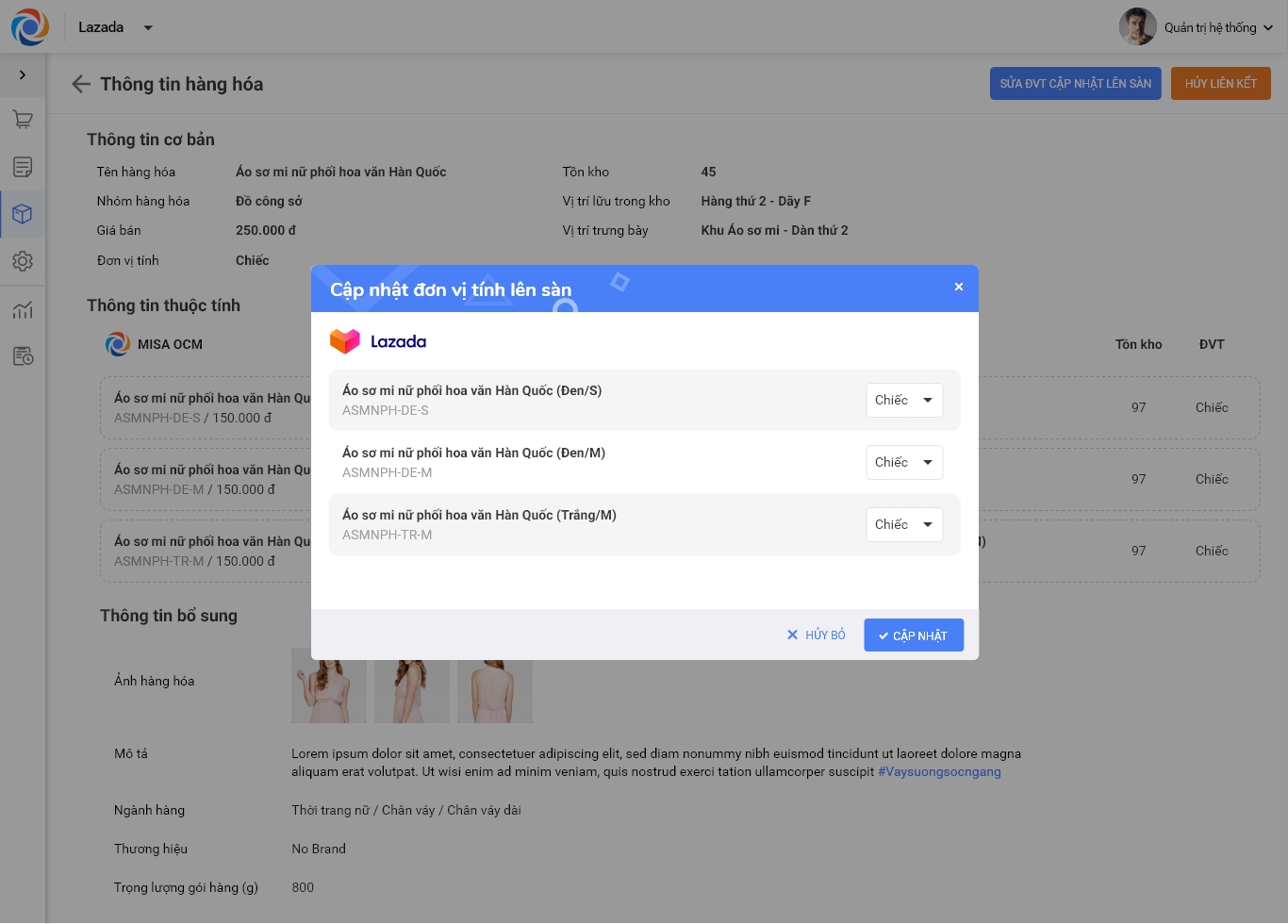Click the back arrow beside Thông tin hàng hóa

(81, 84)
